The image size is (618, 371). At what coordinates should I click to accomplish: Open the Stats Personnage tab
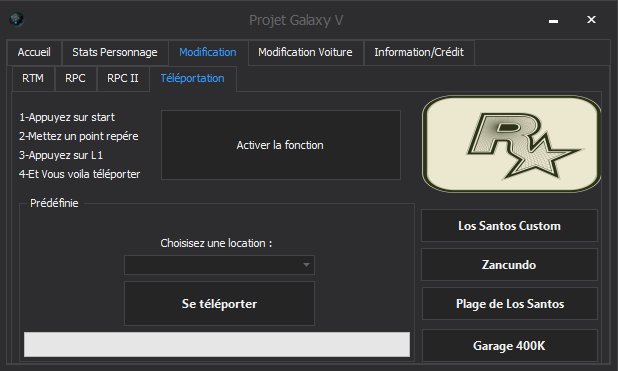pos(115,52)
